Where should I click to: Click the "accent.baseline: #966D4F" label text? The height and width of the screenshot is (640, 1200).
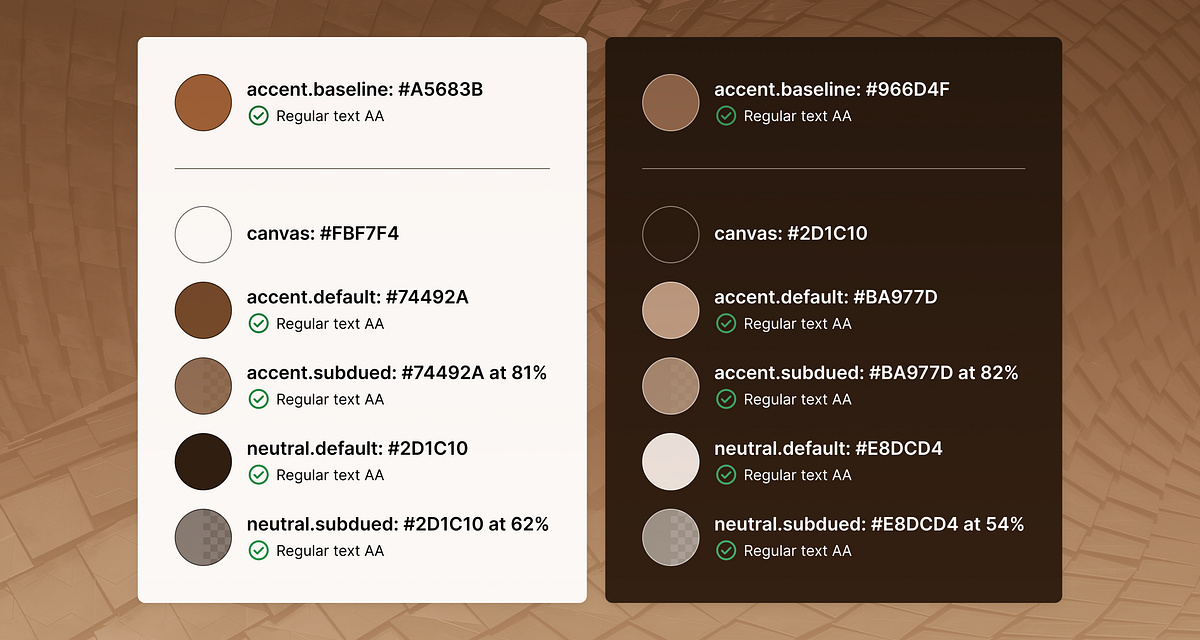tap(831, 90)
